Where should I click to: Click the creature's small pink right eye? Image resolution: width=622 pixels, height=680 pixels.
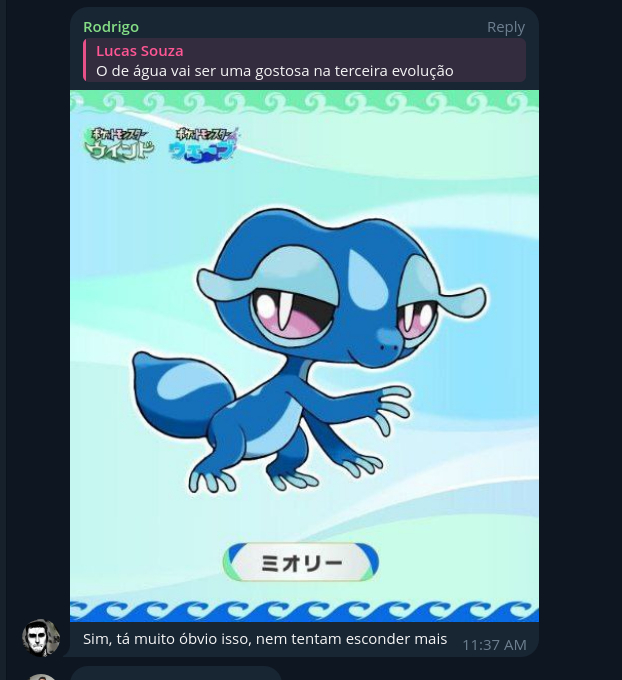(x=415, y=321)
